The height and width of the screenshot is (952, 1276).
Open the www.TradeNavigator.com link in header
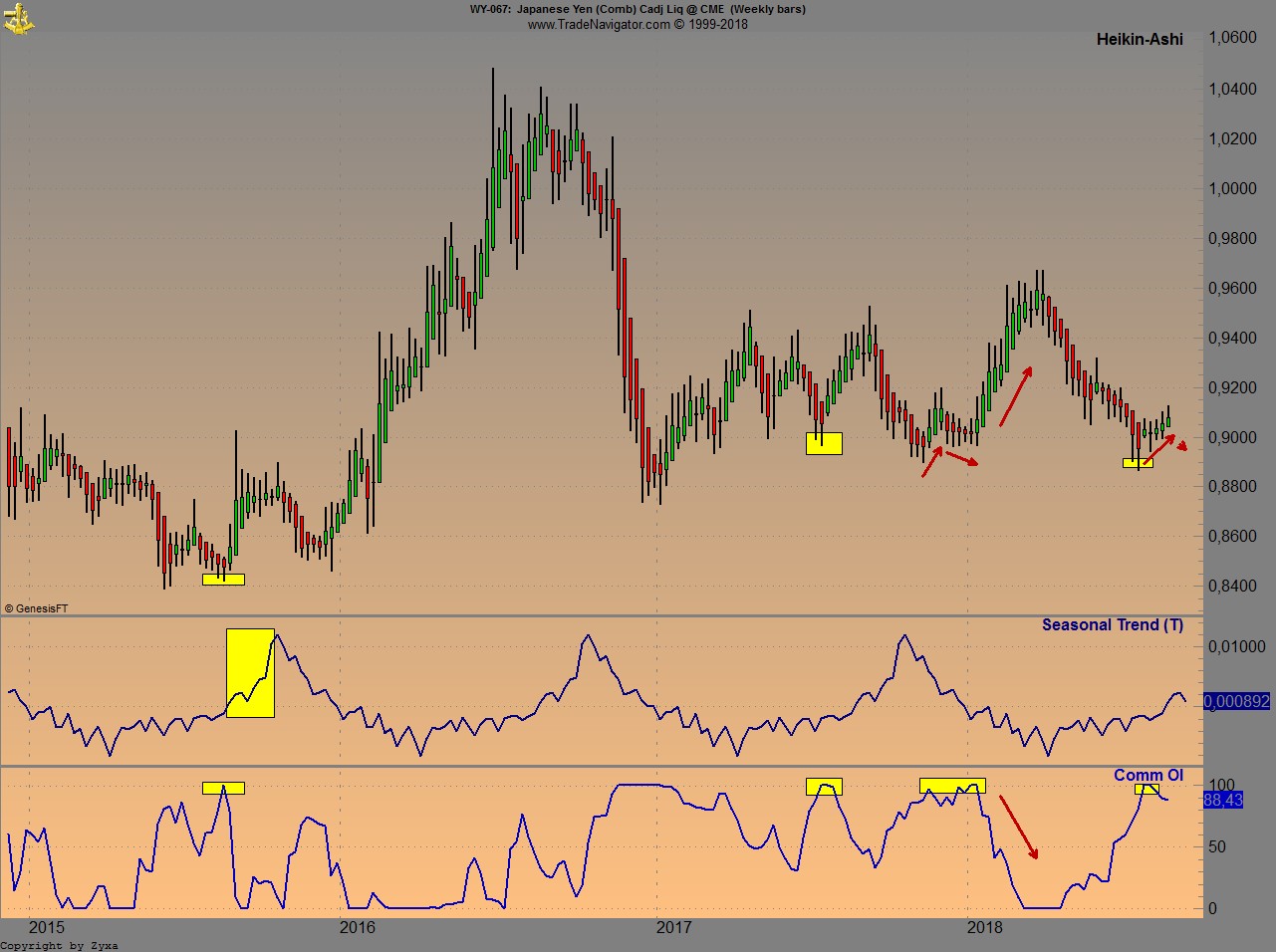point(599,24)
